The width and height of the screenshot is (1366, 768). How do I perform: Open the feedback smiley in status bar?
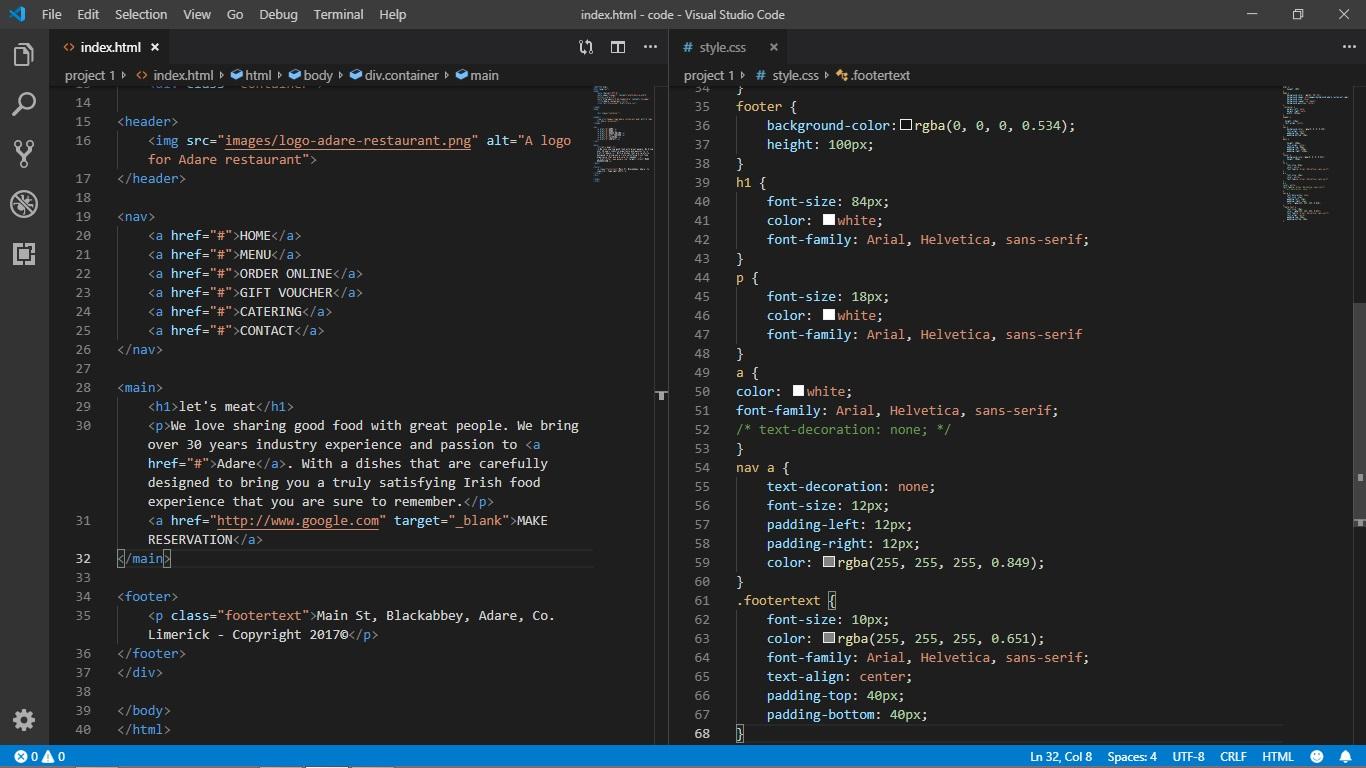[x=1317, y=757]
